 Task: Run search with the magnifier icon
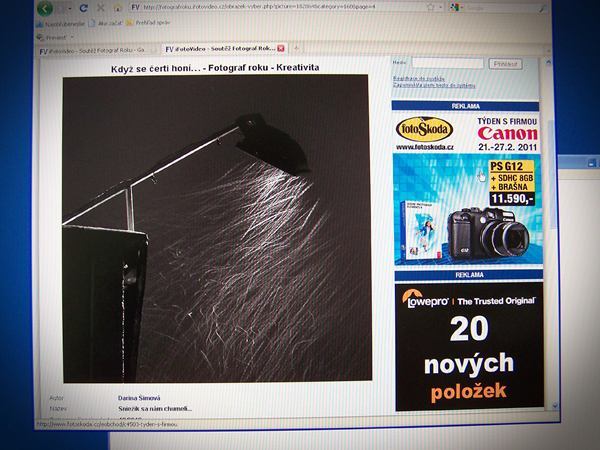[x=541, y=8]
